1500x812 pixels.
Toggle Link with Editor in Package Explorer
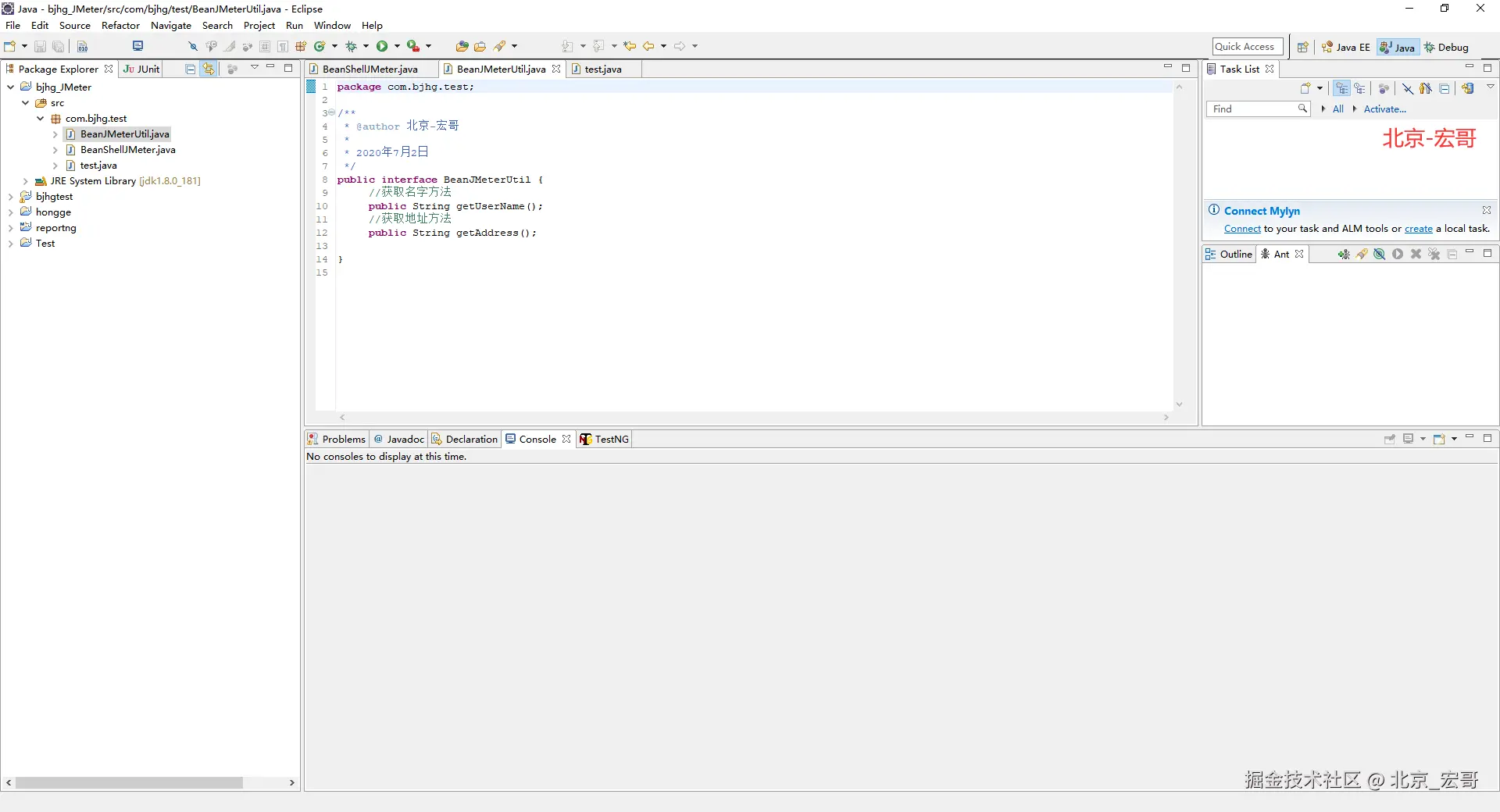[209, 69]
